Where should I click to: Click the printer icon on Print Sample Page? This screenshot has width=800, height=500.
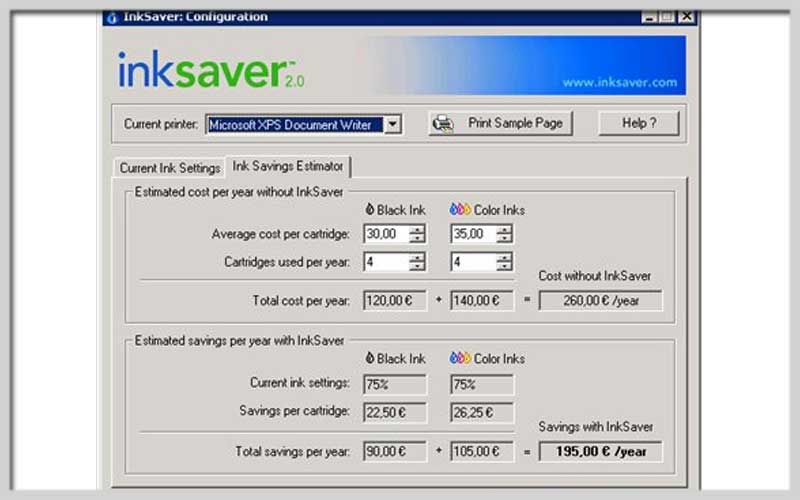pos(443,123)
